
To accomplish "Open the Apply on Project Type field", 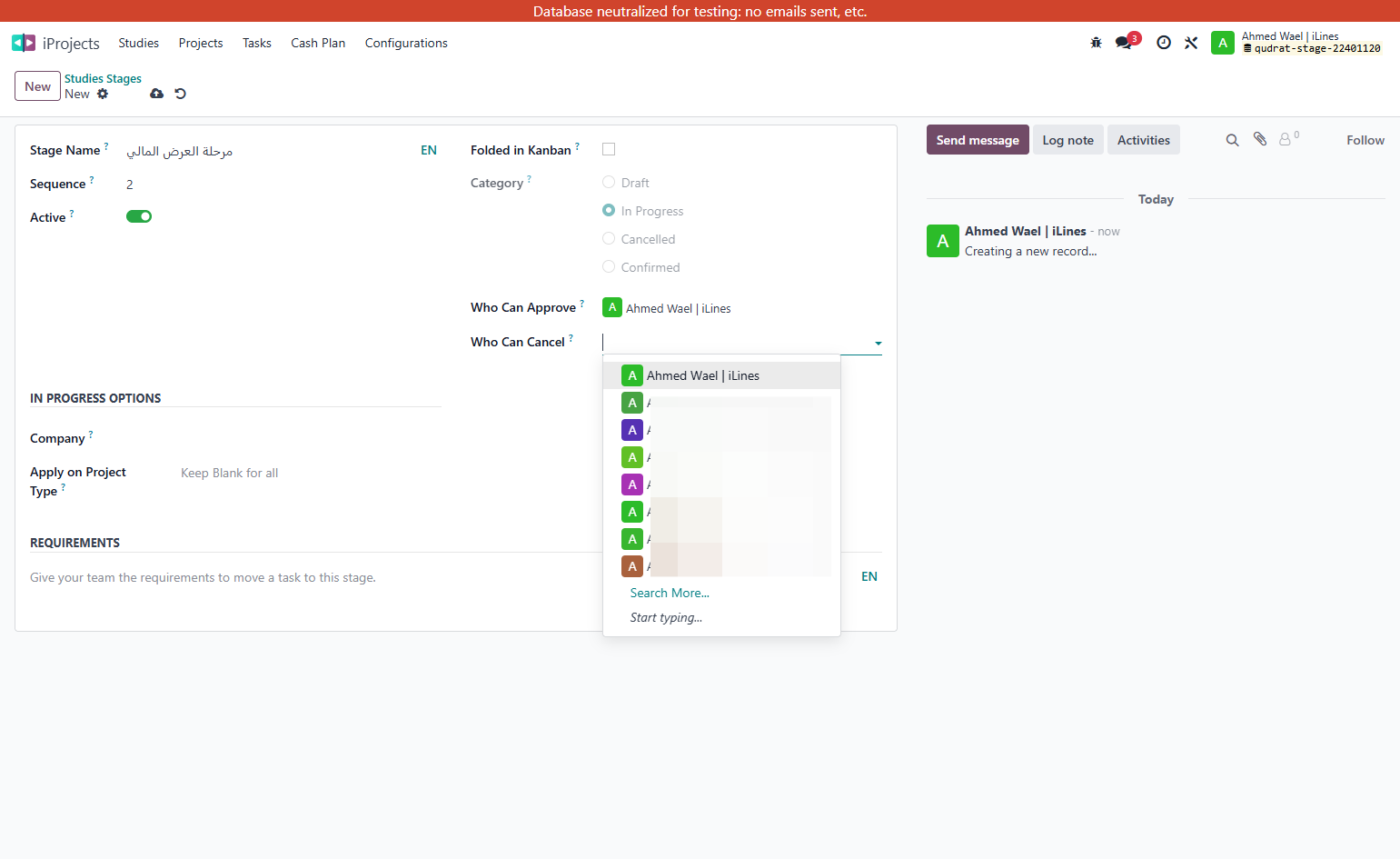I will pos(311,473).
